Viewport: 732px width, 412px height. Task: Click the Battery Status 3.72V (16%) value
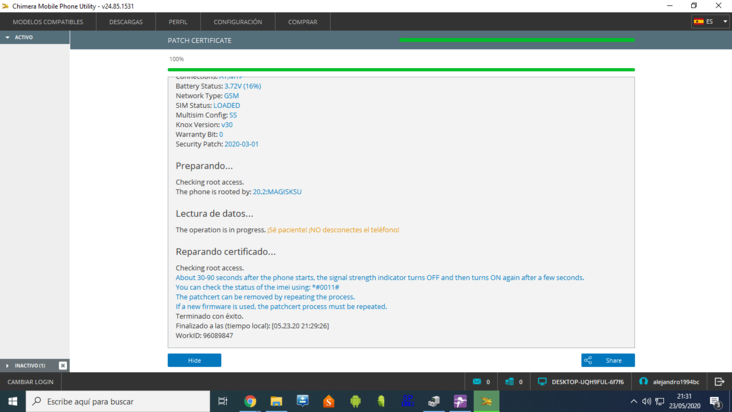point(243,86)
